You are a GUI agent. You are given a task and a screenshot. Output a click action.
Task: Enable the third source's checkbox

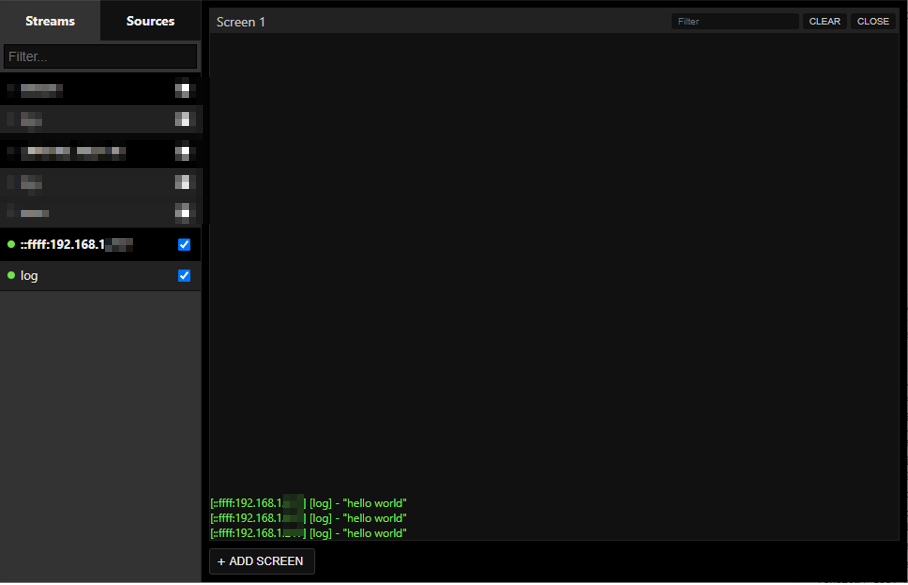[182, 152]
